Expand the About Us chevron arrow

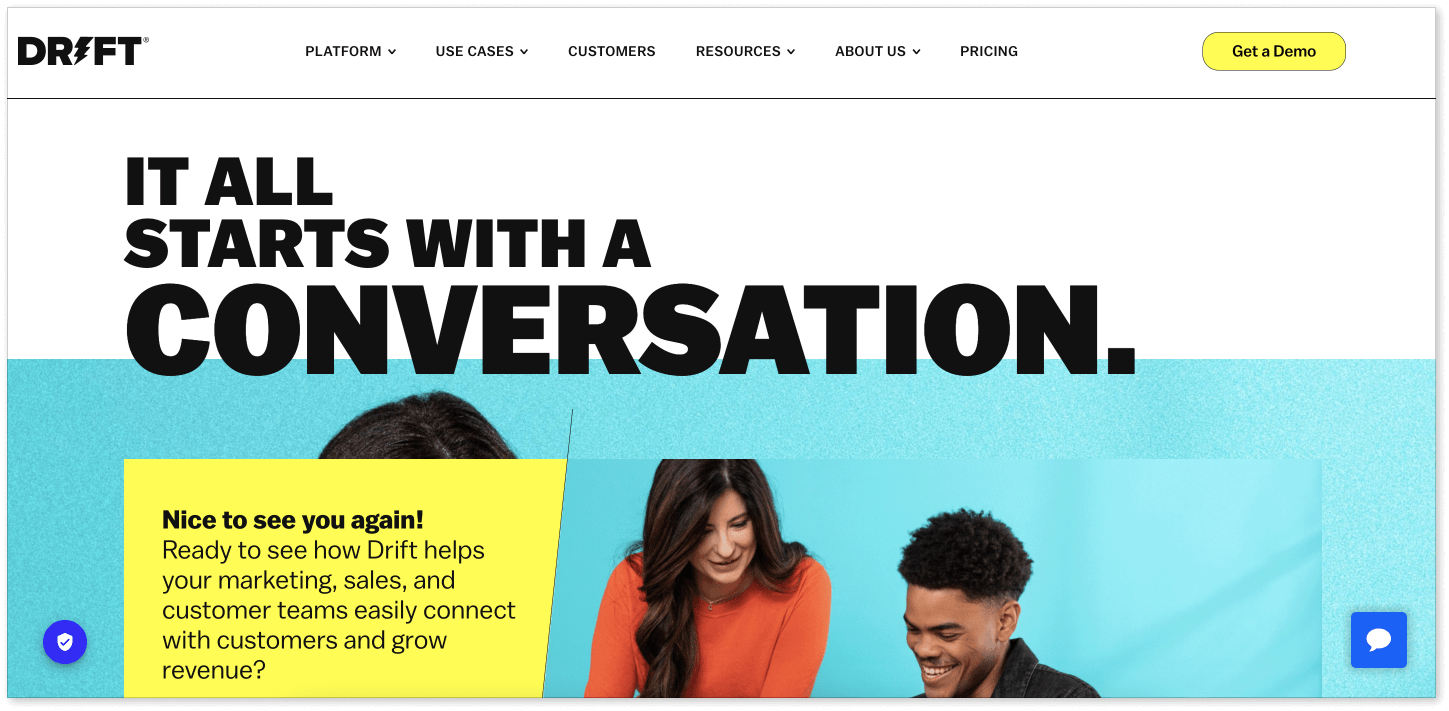pos(916,52)
